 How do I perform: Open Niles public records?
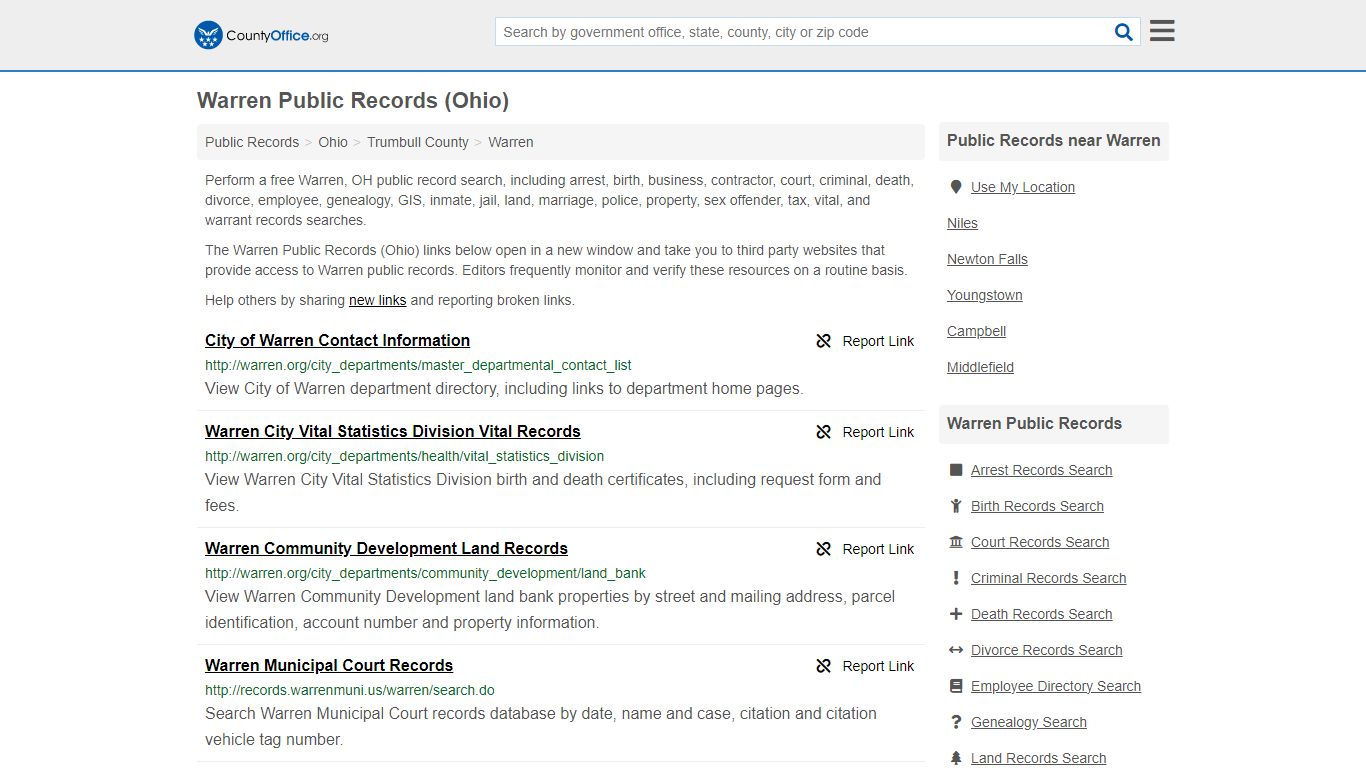point(962,223)
